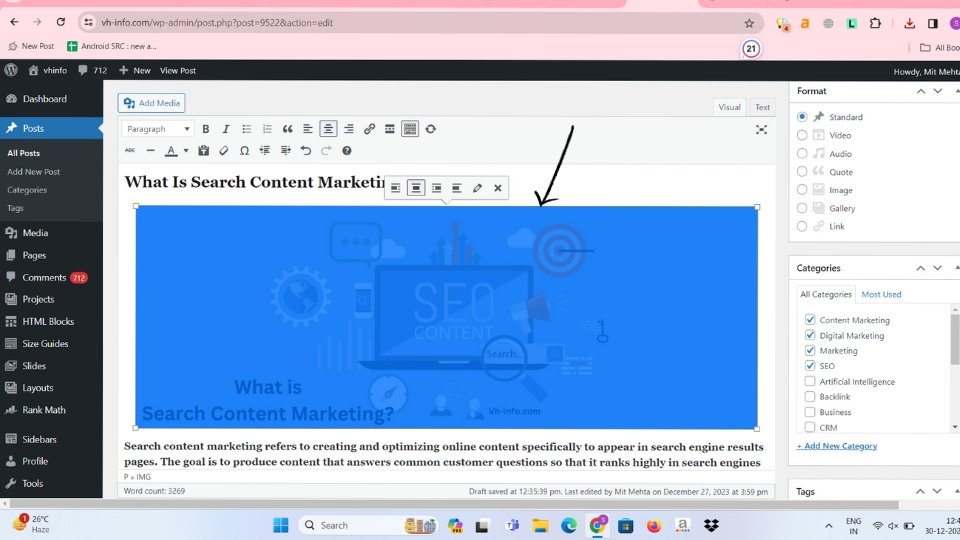This screenshot has height=540, width=960.
Task: Move Categories panel up
Action: tap(921, 268)
